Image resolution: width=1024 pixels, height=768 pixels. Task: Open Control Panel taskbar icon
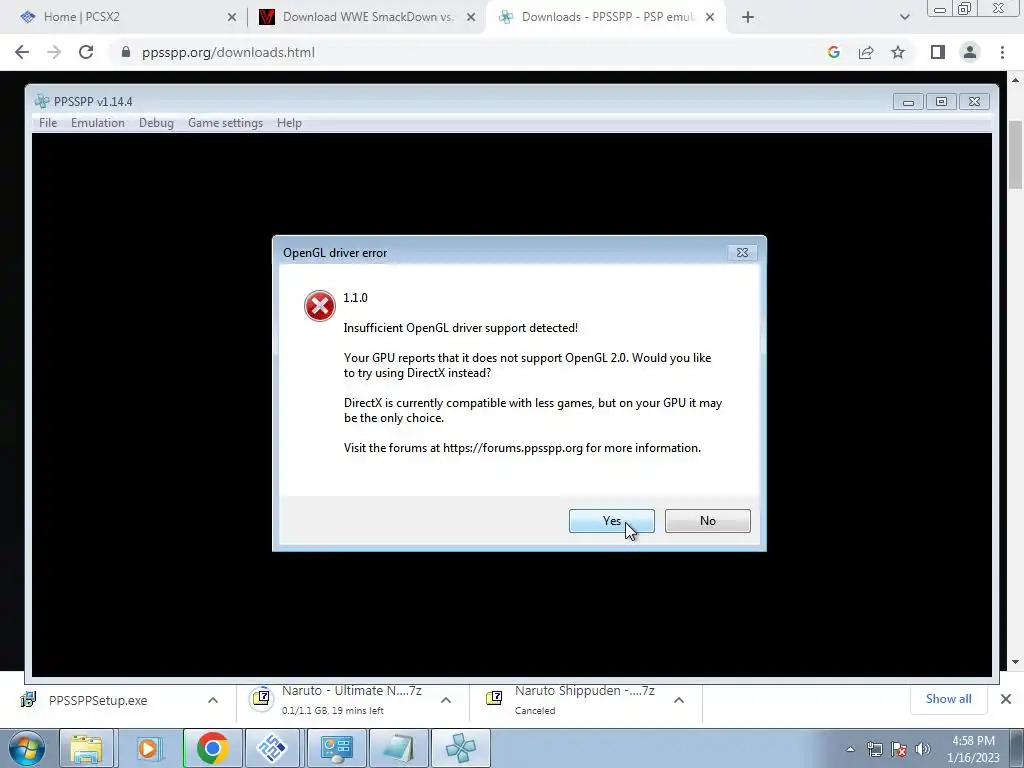pos(337,748)
